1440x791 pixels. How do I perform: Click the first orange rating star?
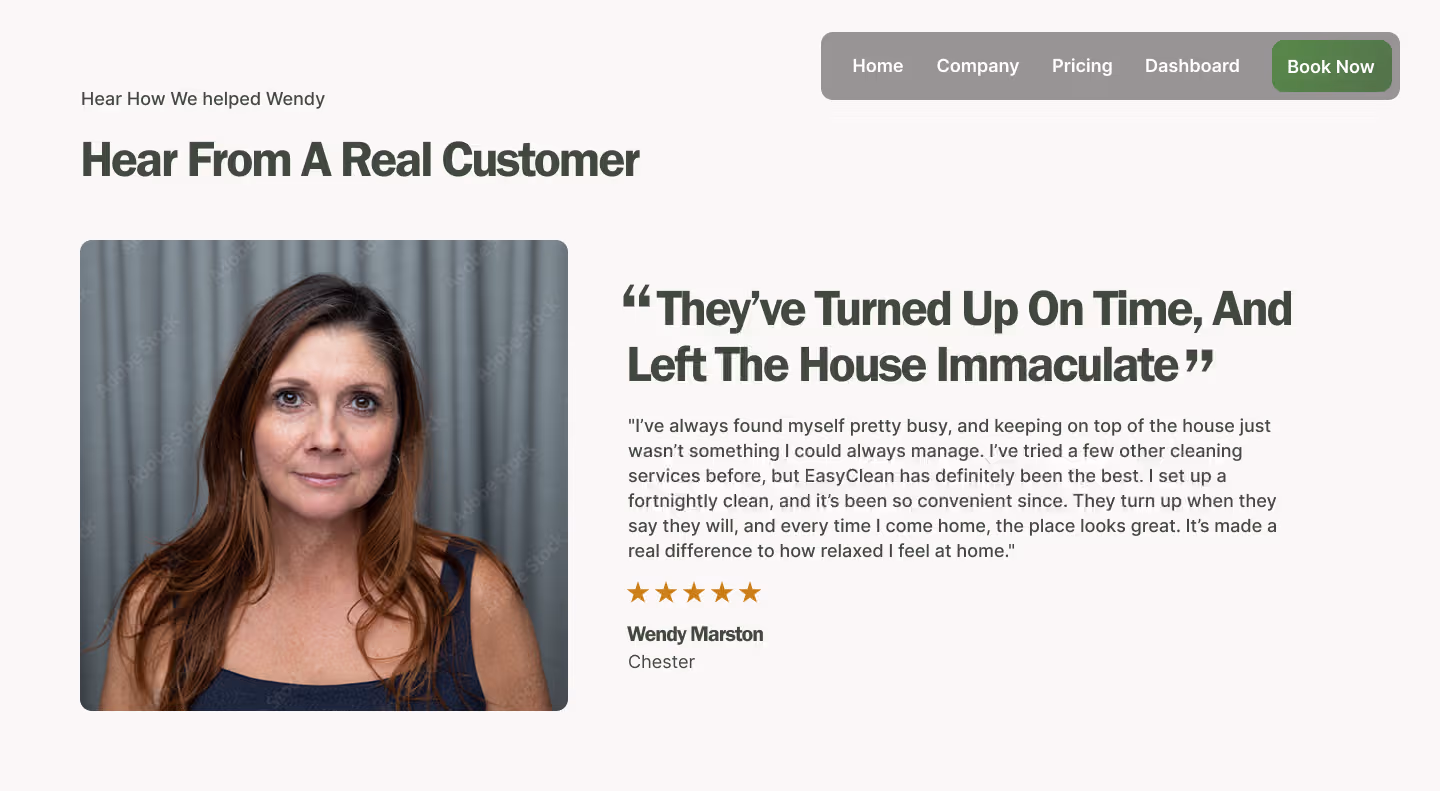[x=638, y=593]
